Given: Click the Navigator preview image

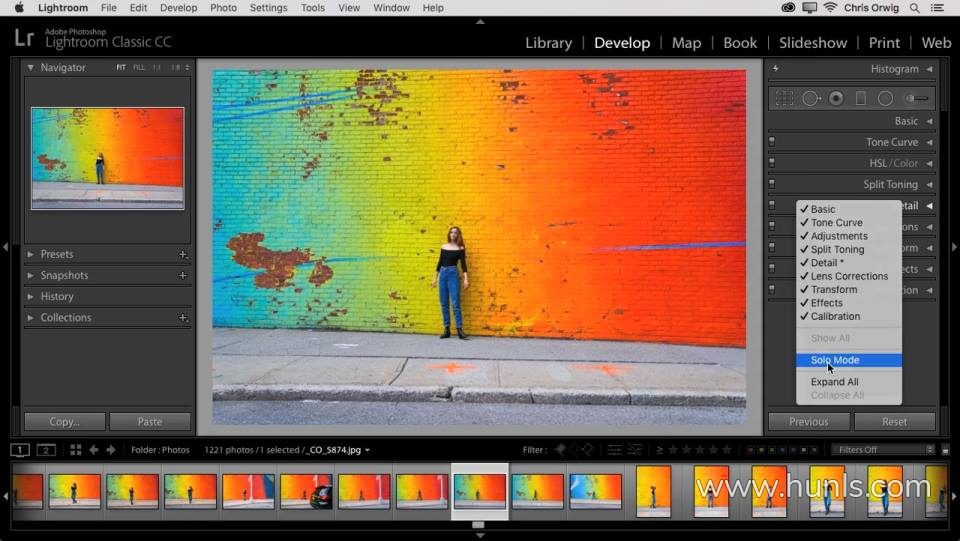Looking at the screenshot, I should [108, 159].
